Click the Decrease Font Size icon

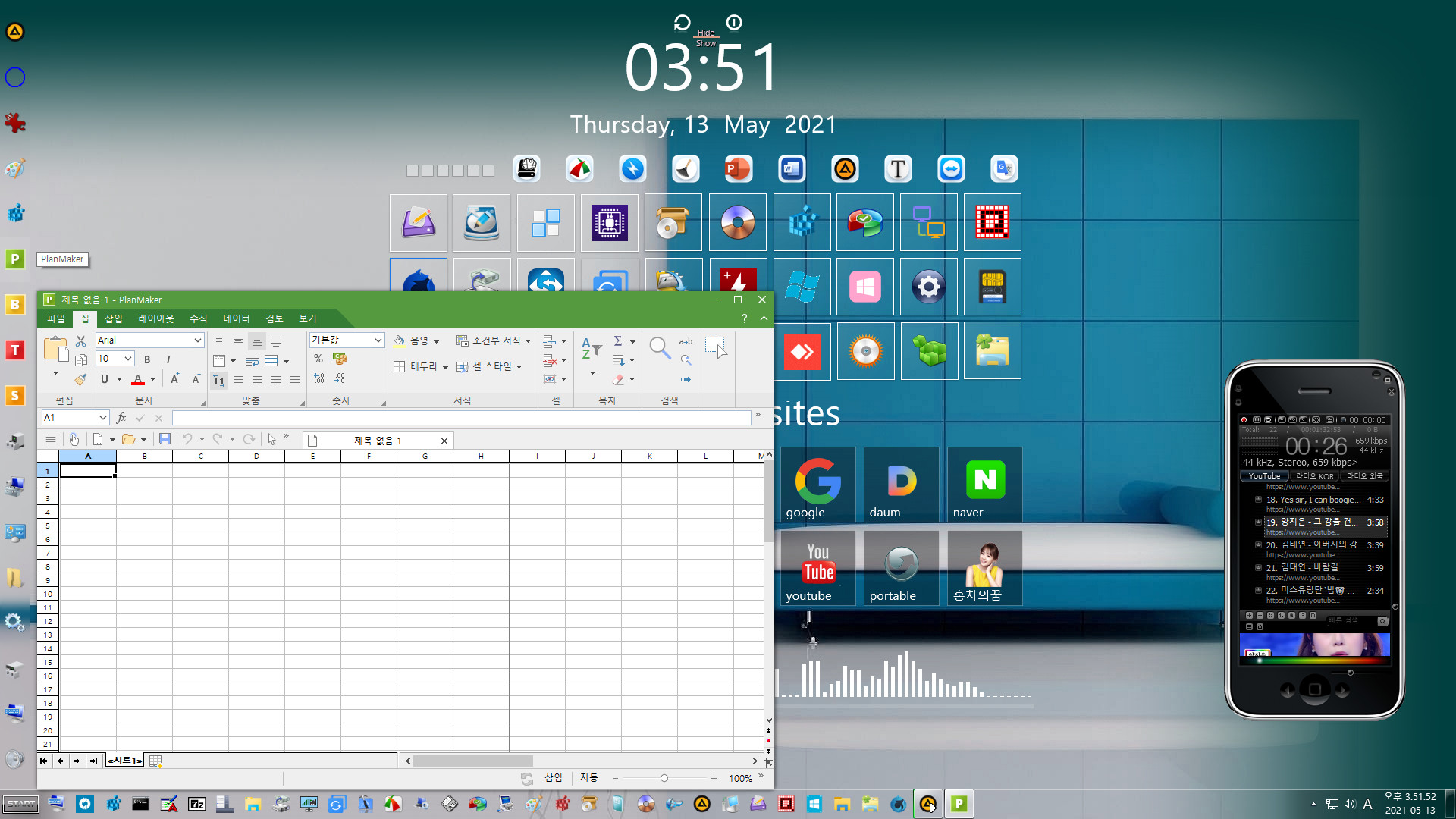click(x=196, y=379)
